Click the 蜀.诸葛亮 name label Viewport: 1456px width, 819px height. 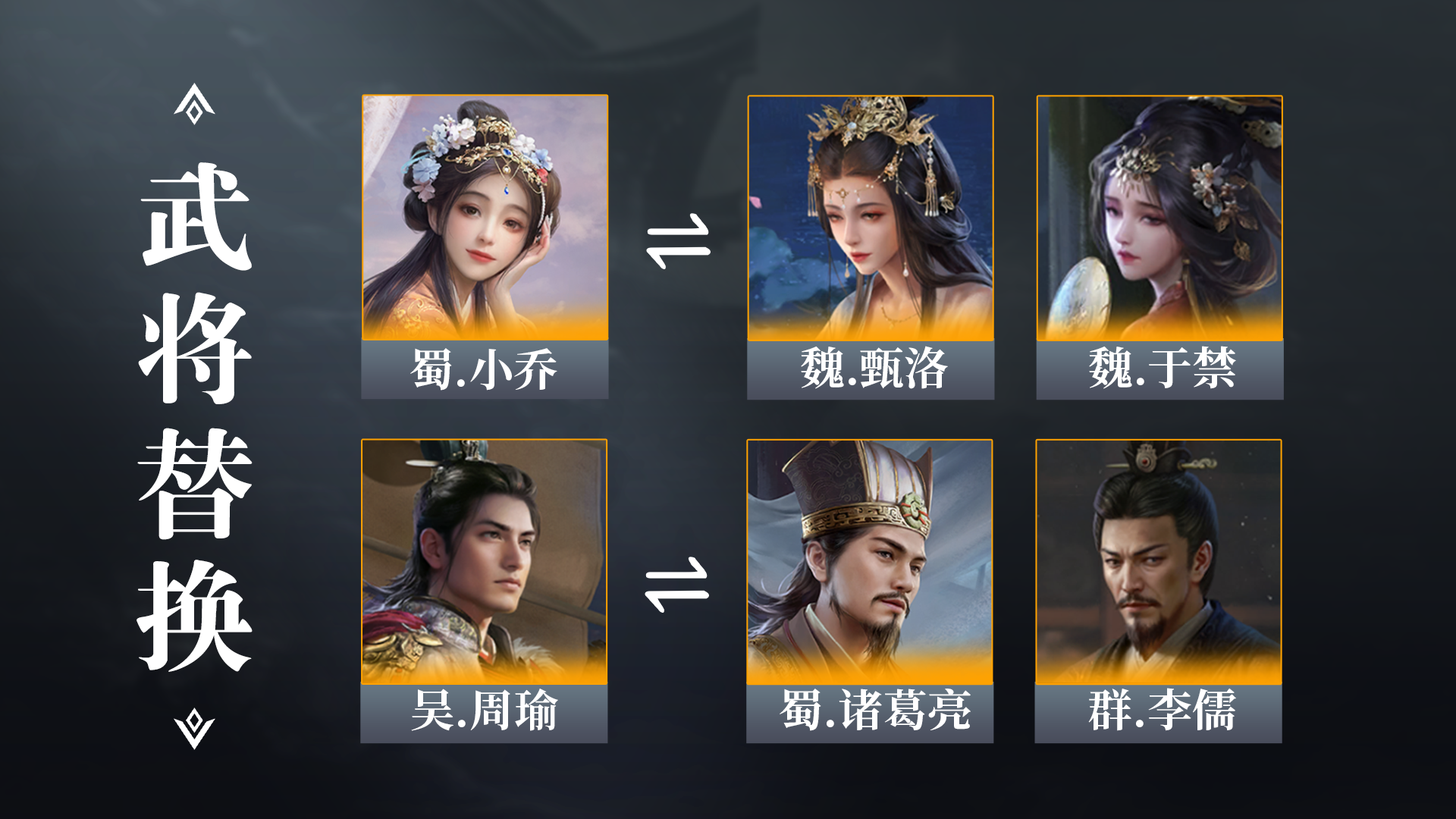click(870, 713)
